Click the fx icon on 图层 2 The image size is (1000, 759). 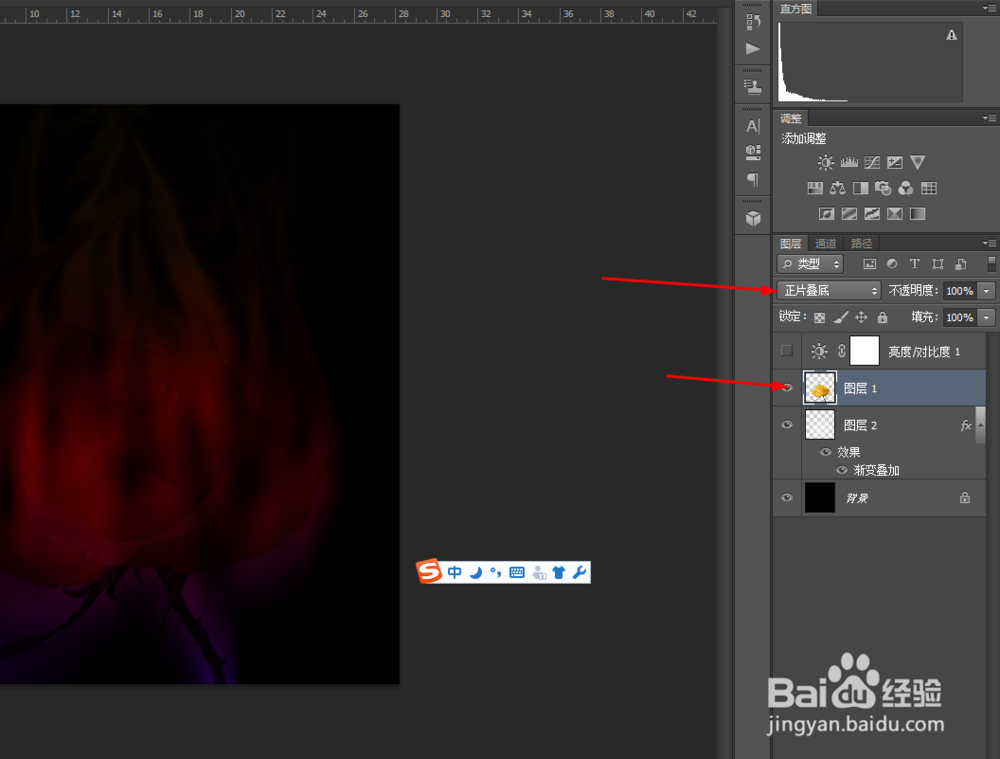[x=966, y=425]
